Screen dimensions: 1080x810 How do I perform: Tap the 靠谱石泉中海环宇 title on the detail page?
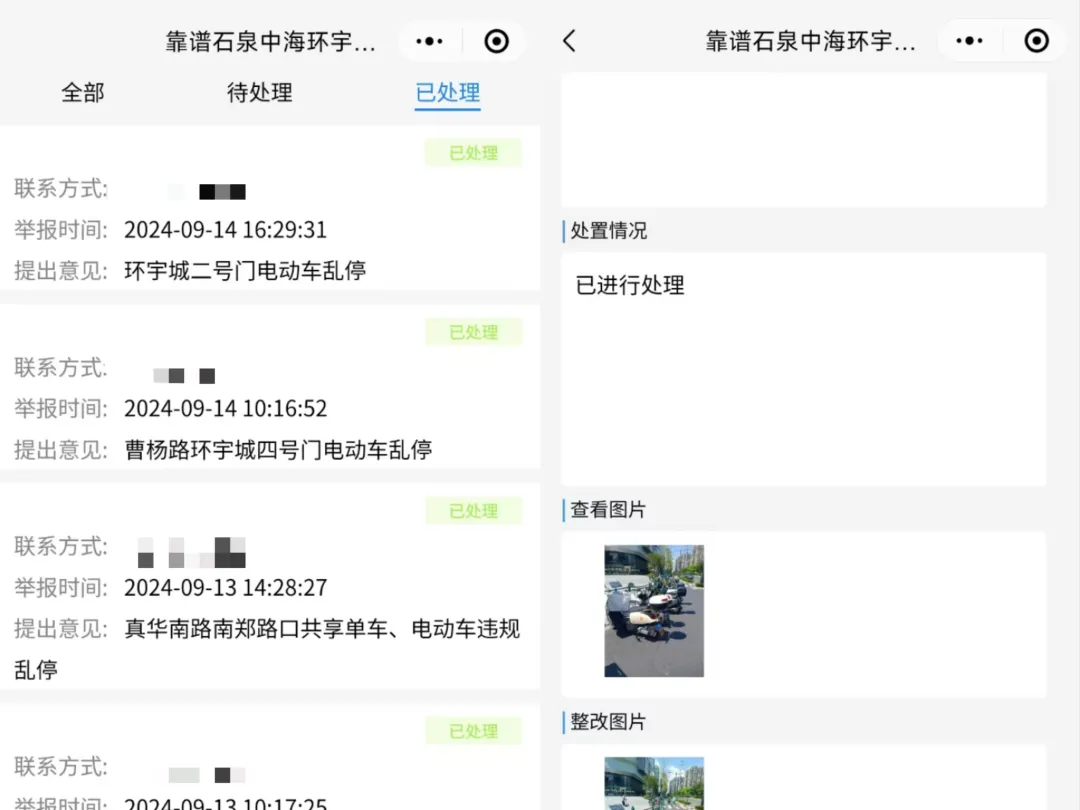(810, 41)
